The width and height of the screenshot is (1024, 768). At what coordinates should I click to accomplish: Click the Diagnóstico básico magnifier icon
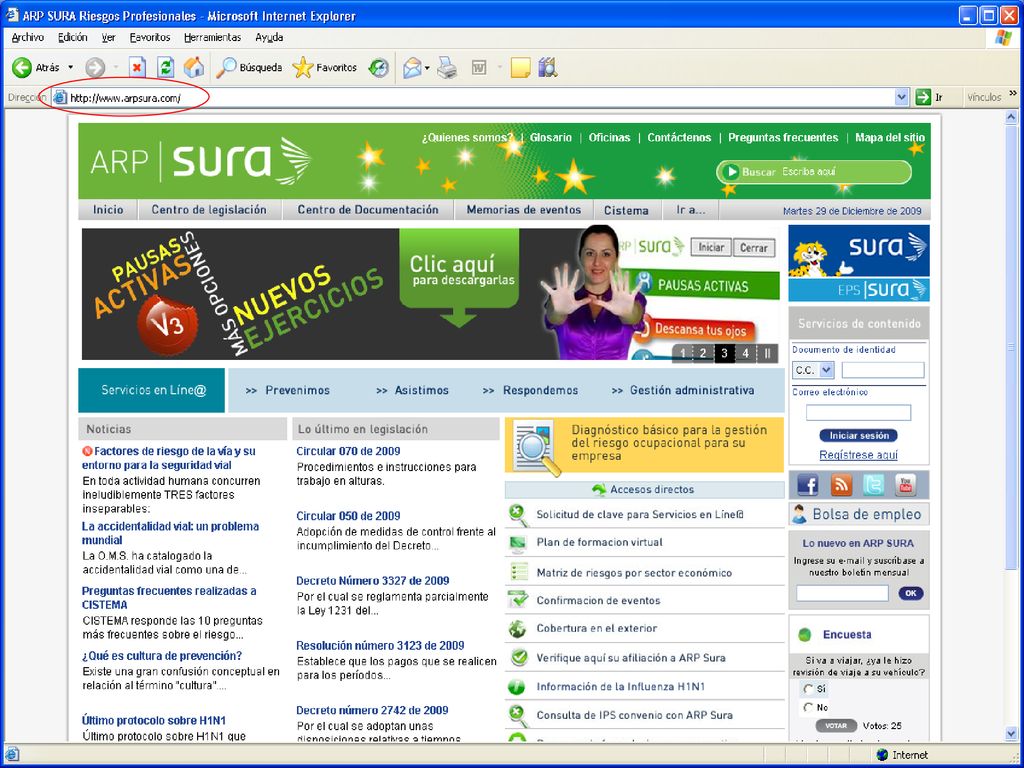[x=537, y=447]
